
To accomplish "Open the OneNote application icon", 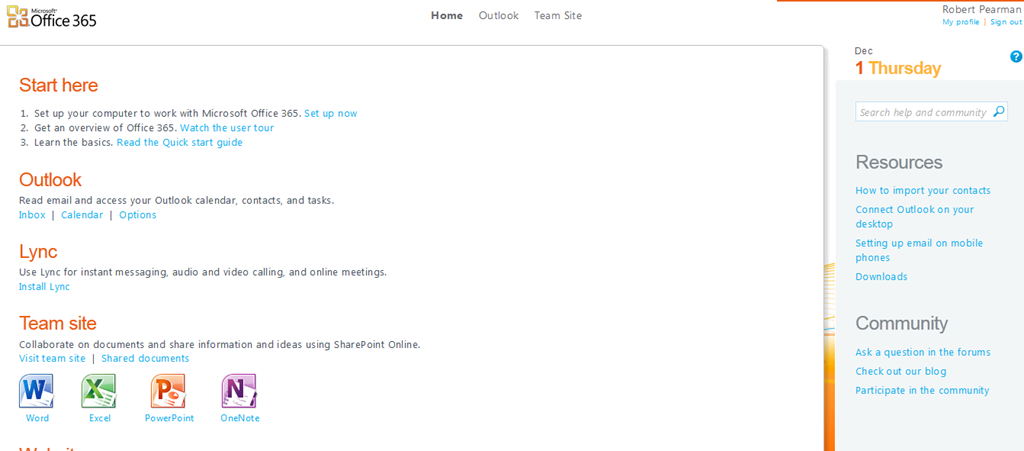I will (x=239, y=391).
